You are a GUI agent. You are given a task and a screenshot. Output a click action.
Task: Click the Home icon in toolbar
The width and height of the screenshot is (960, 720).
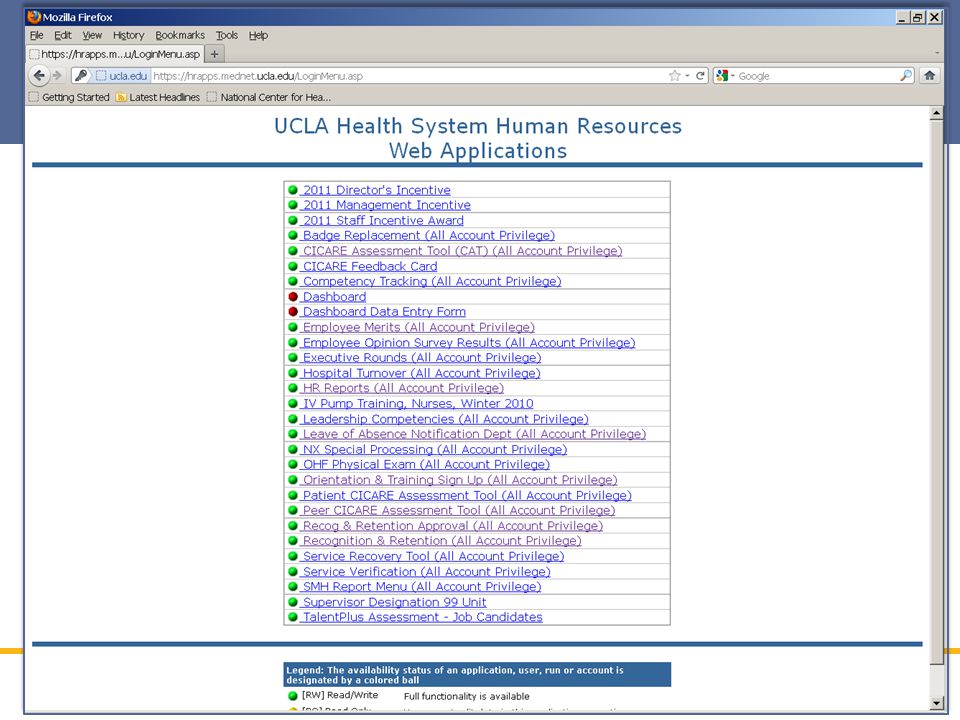929,76
